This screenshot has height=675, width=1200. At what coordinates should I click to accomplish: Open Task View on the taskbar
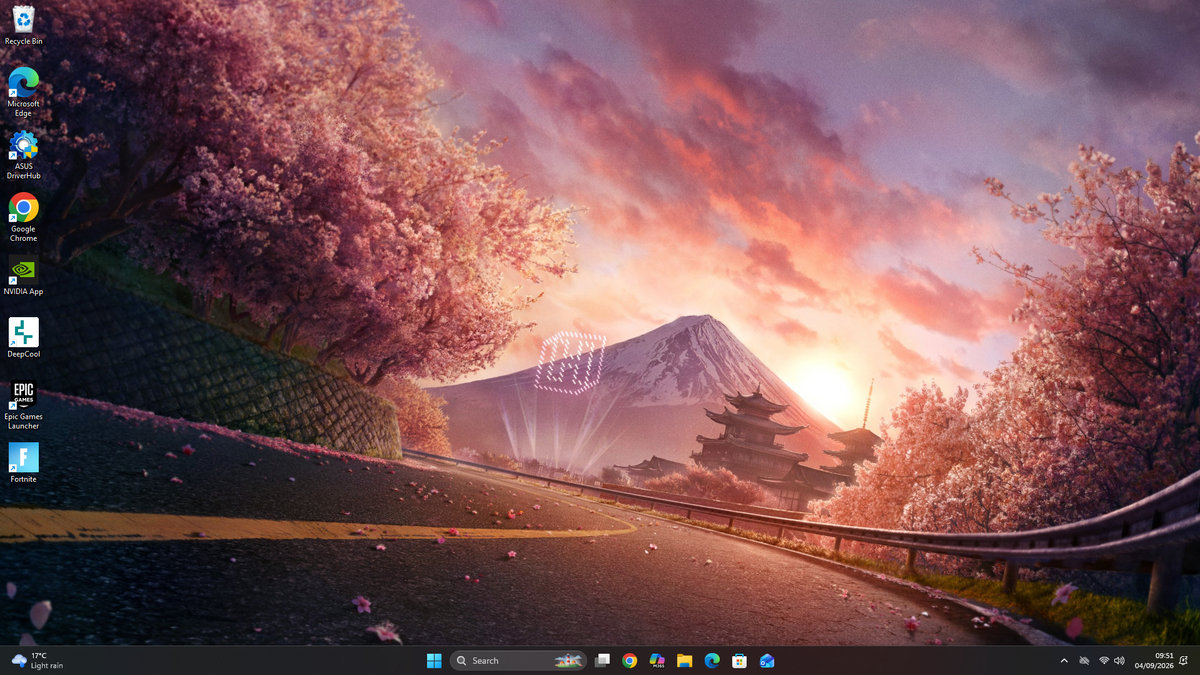click(602, 660)
